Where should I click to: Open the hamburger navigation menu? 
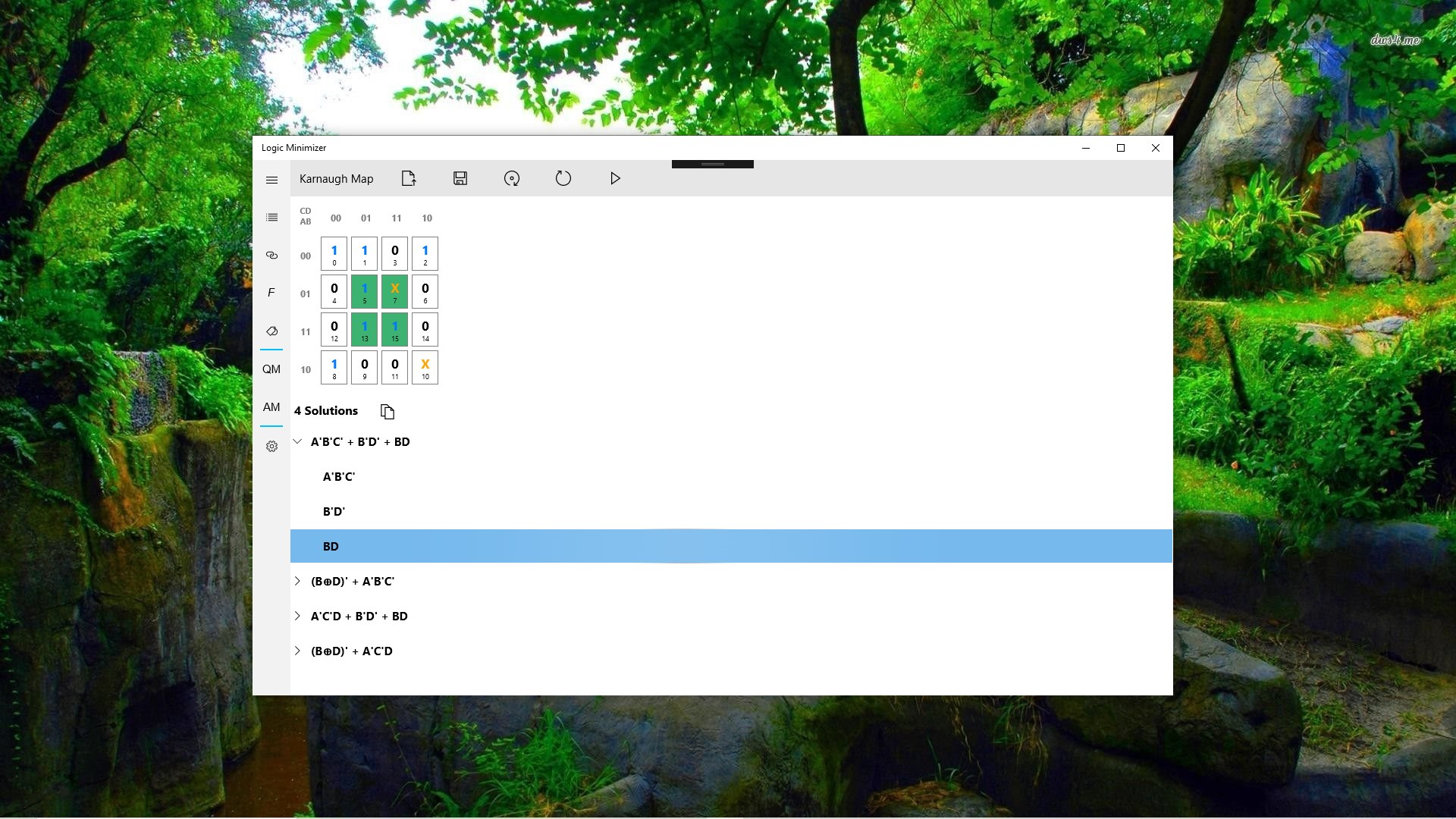click(x=271, y=180)
